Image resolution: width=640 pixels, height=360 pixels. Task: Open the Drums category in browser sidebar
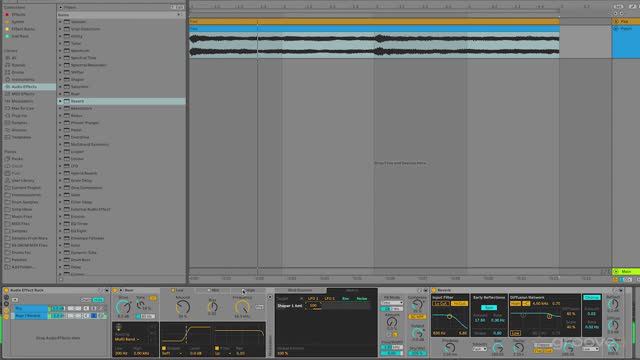pos(18,72)
